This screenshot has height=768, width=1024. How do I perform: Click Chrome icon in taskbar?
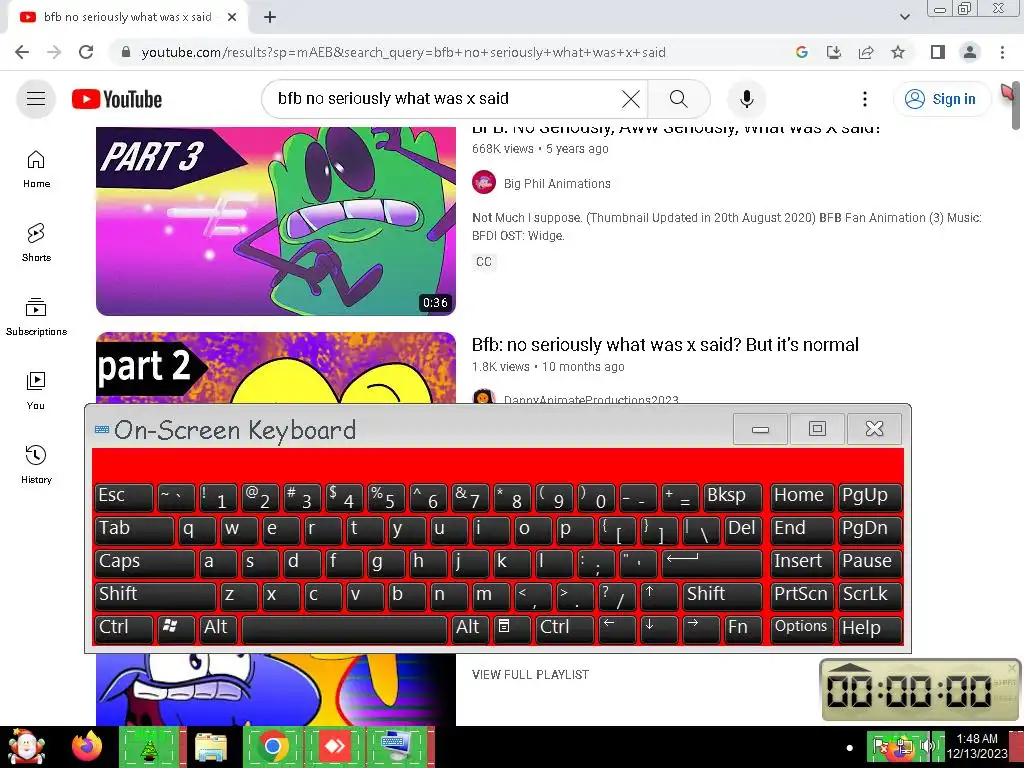pos(273,746)
